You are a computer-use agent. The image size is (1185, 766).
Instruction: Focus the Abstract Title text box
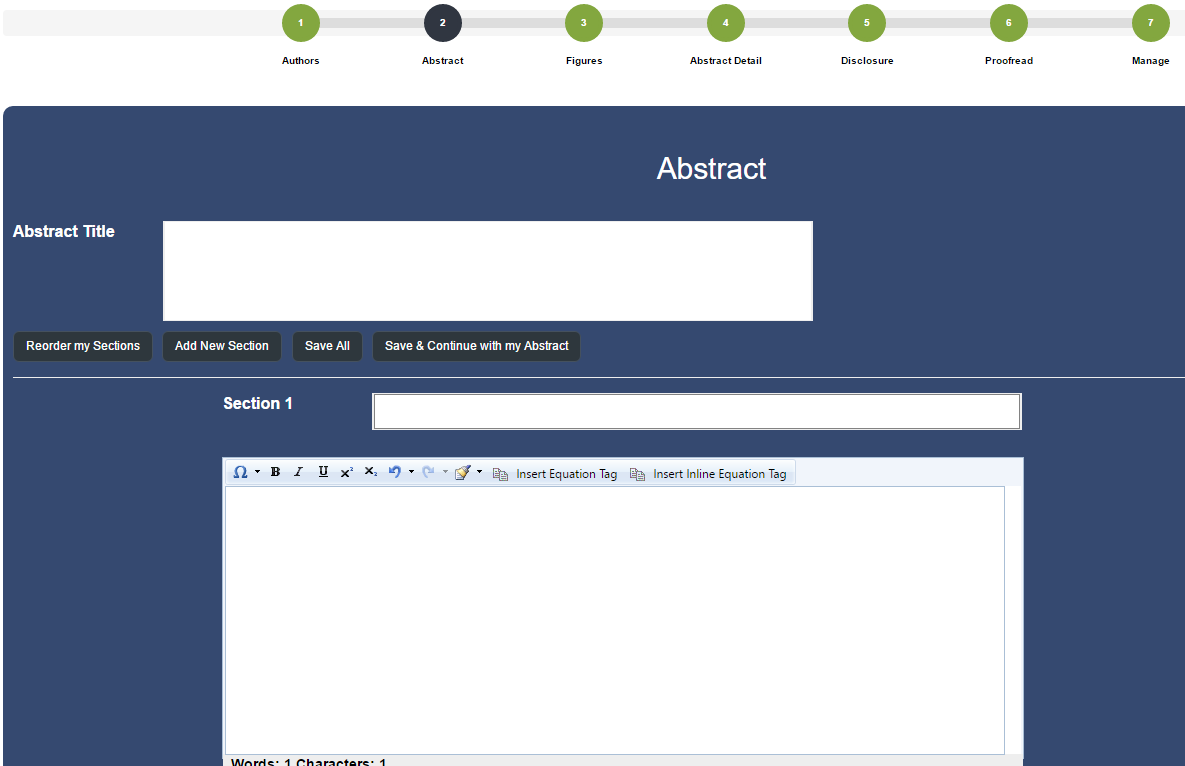pos(487,271)
